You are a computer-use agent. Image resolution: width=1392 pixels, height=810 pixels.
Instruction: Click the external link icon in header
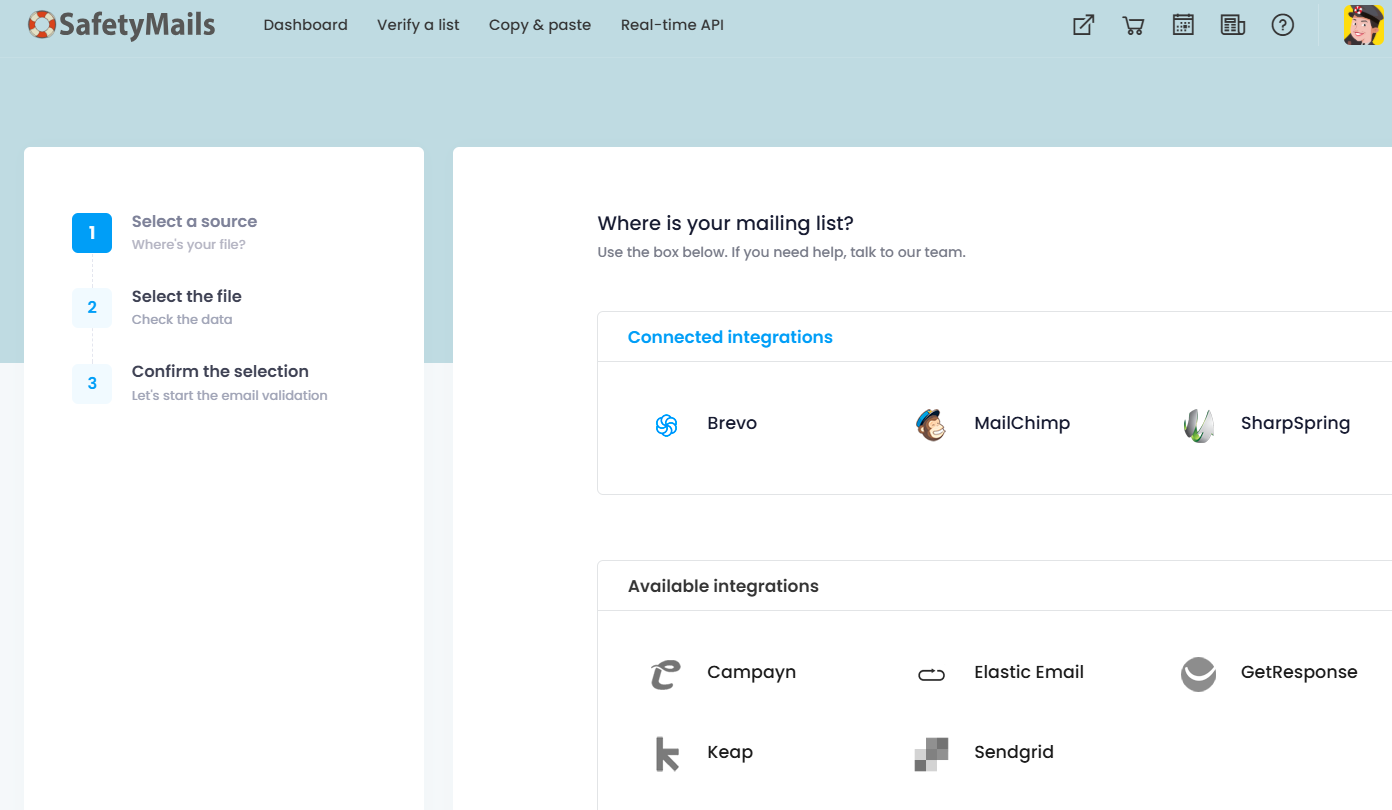click(x=1083, y=25)
